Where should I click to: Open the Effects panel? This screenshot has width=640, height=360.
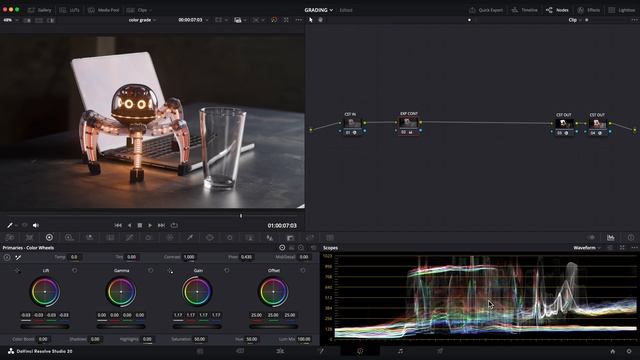pos(589,10)
